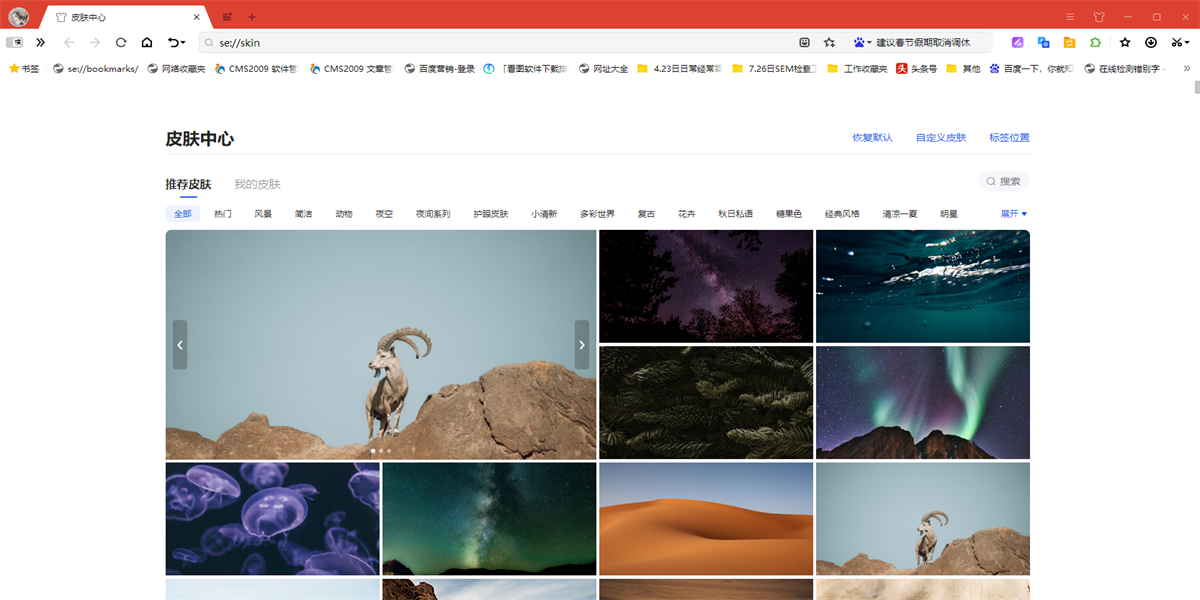Screen dimensions: 1200x600
Task: Open the screenshot tool dropdown arrow
Action: click(1188, 43)
